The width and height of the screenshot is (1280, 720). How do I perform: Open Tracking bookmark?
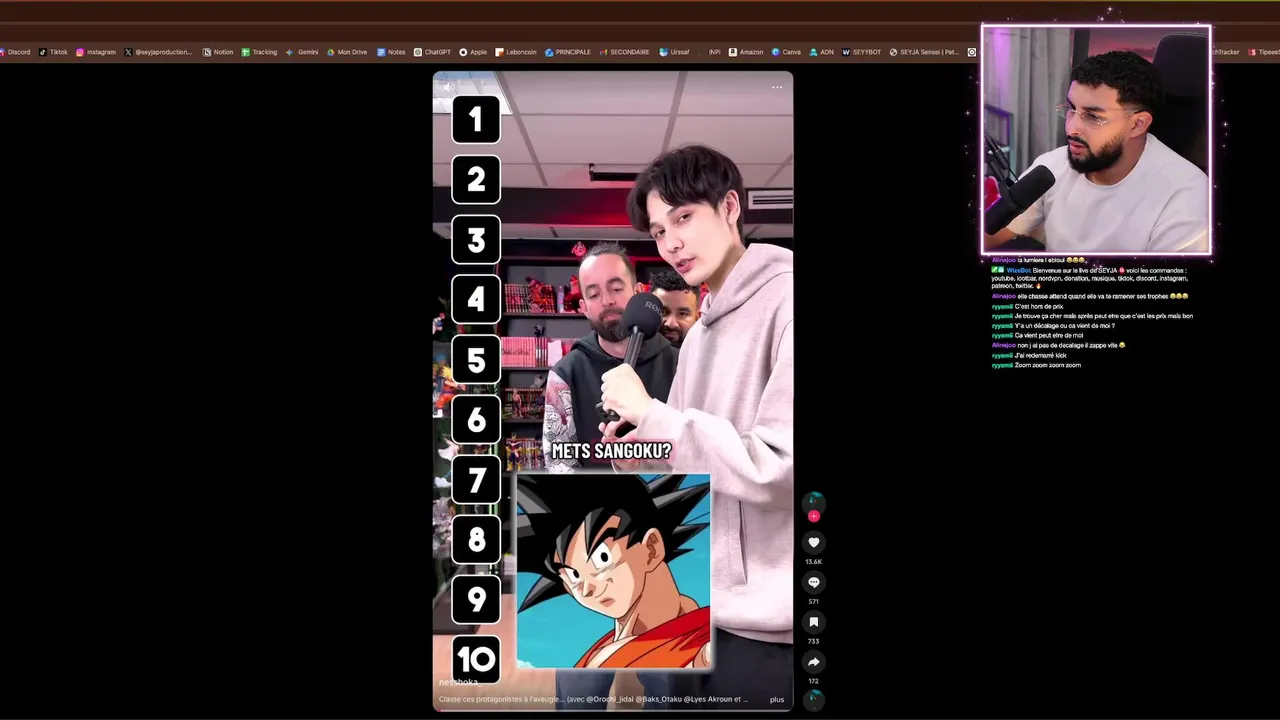259,52
